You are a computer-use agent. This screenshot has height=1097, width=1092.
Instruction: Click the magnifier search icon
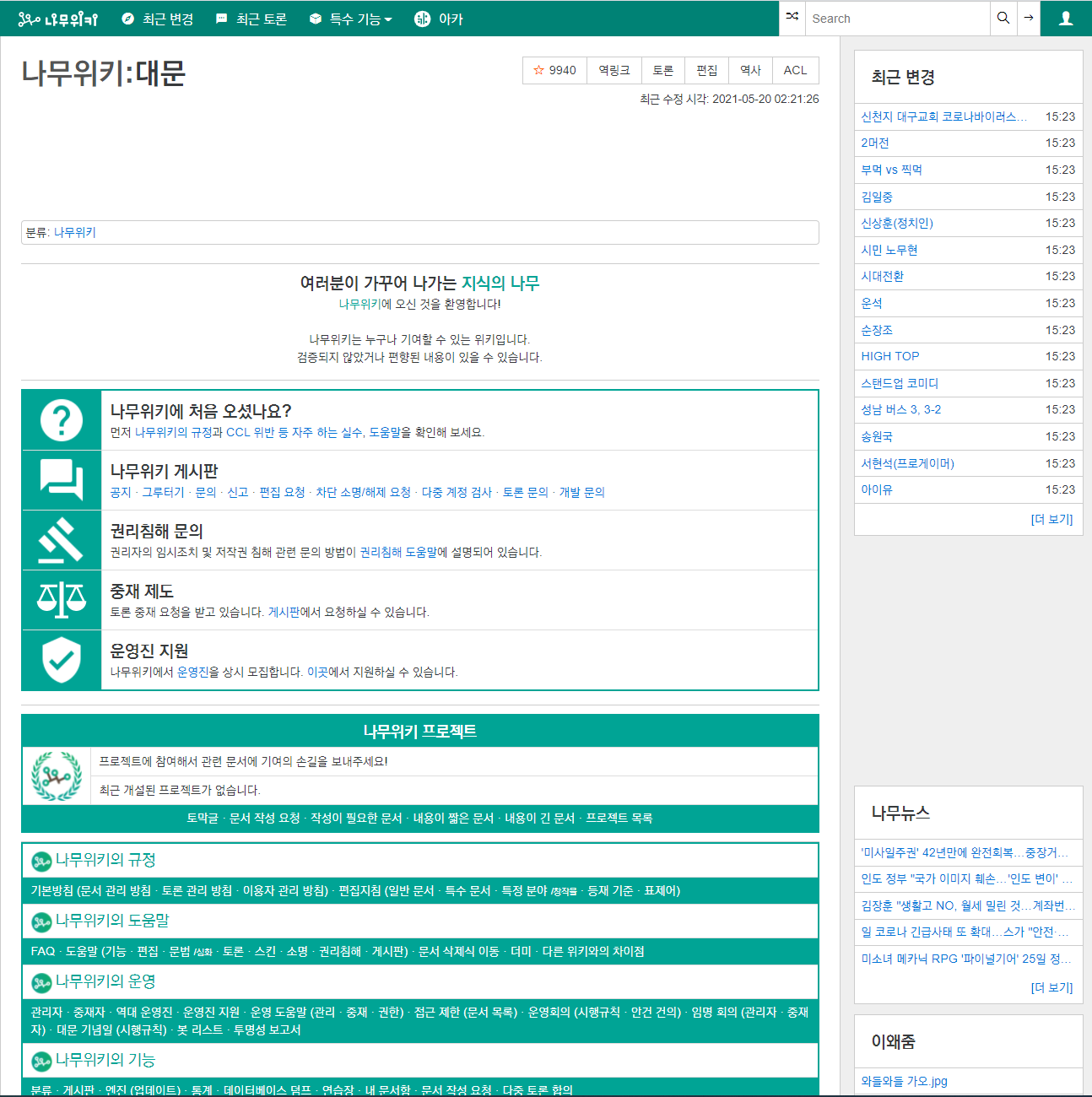[1003, 18]
